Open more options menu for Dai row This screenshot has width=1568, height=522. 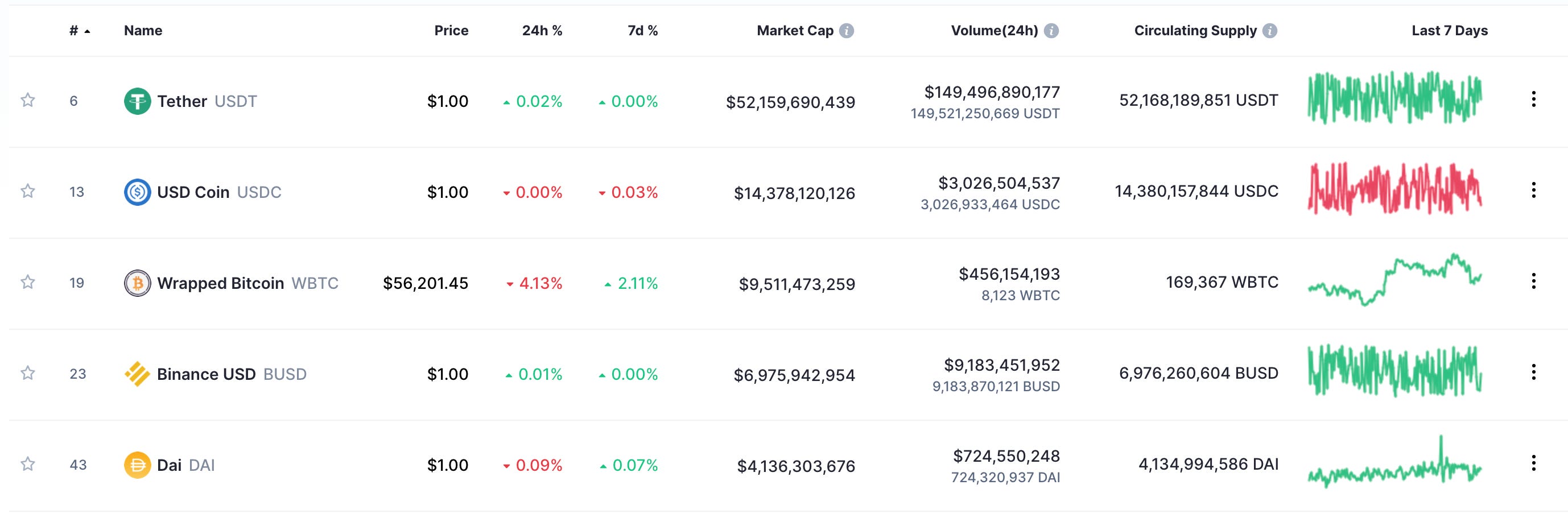1534,463
